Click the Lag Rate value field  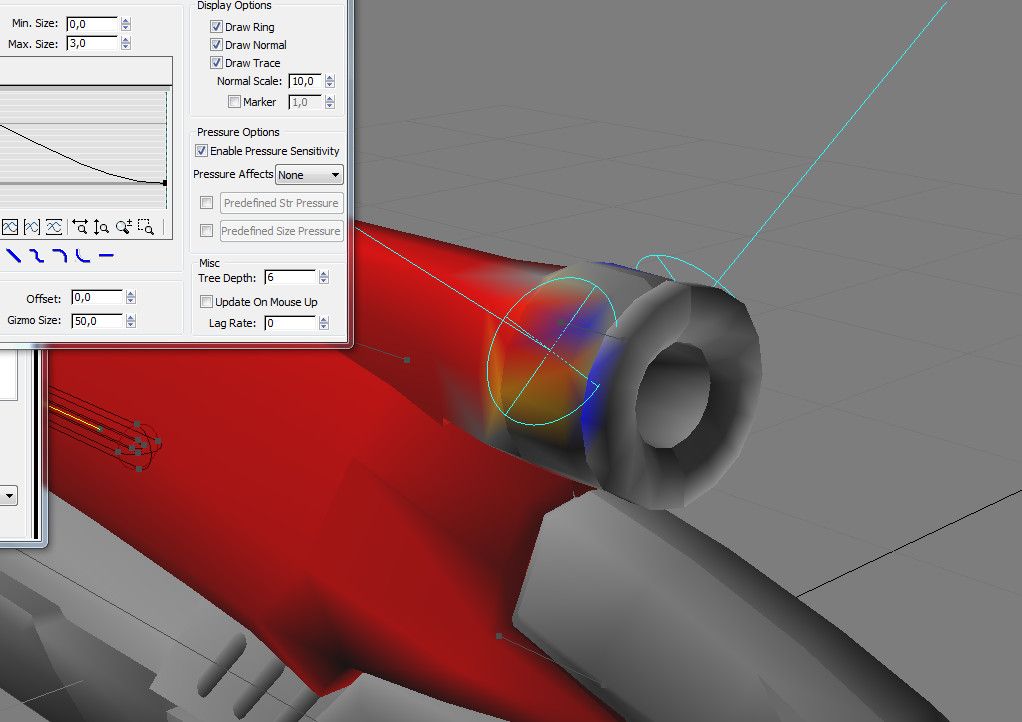[x=290, y=323]
